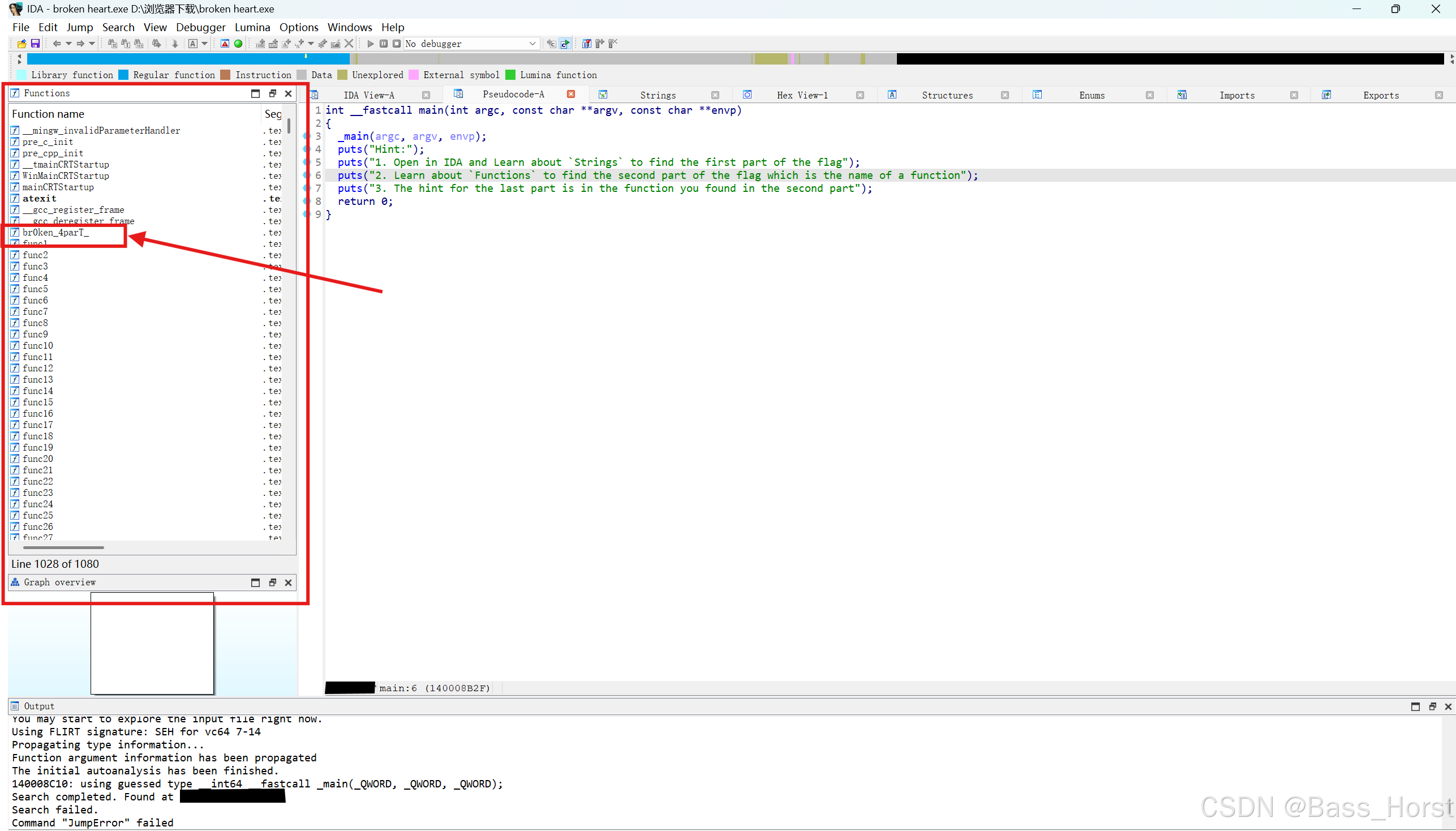This screenshot has height=831, width=1456.
Task: Click the red warning triangle icon
Action: click(225, 44)
